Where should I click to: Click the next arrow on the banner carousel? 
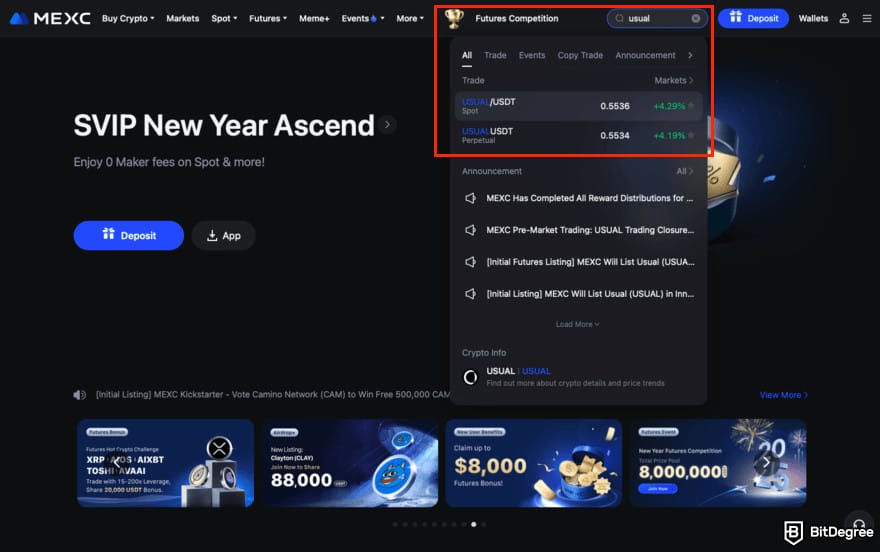point(766,463)
